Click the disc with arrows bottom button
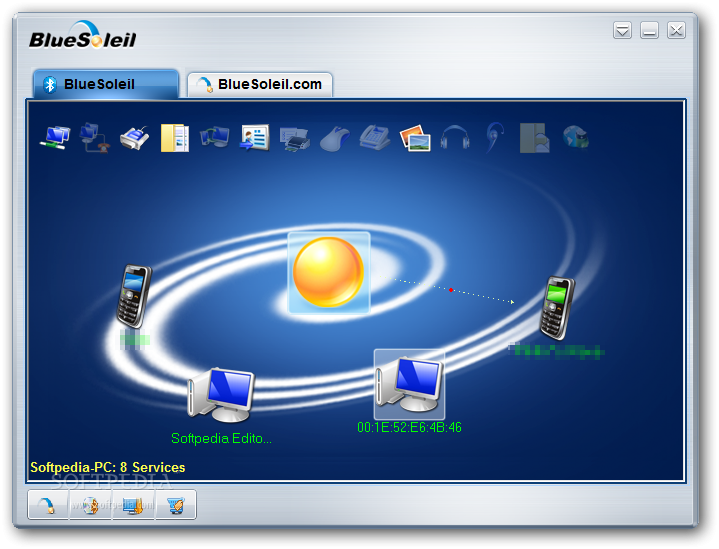The height and width of the screenshot is (549, 719). 90,505
